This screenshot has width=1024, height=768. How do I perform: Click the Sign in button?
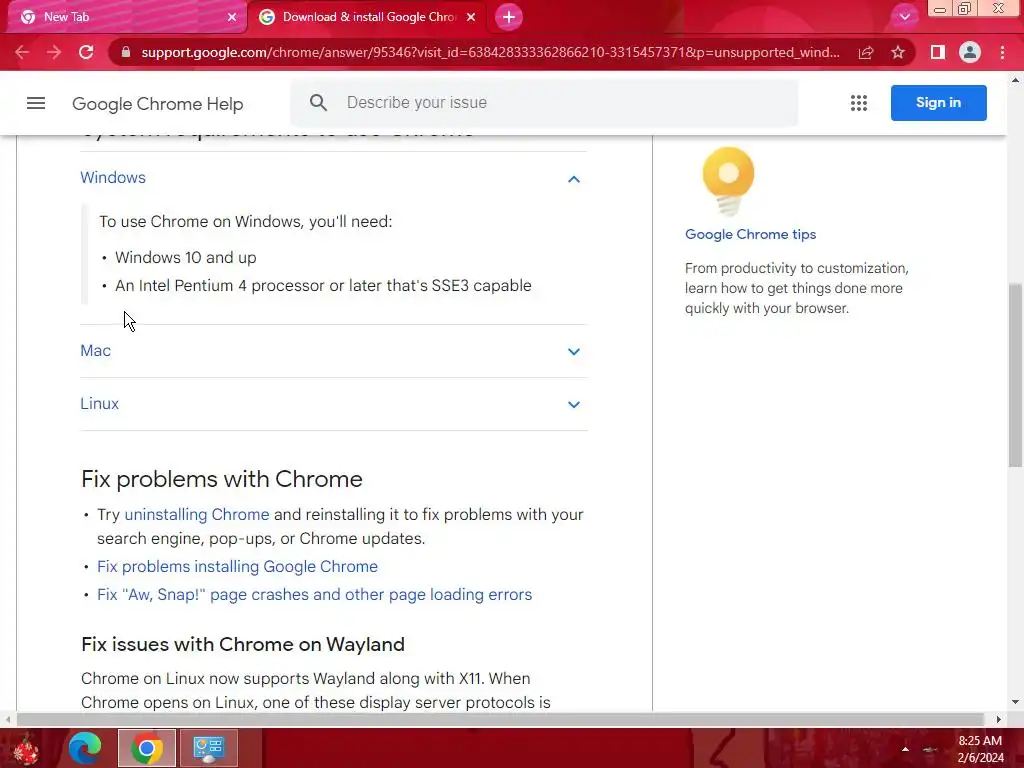click(938, 103)
